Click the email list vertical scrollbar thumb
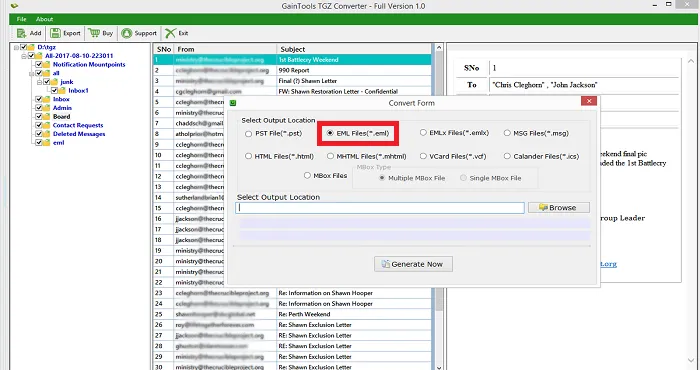700x370 pixels. pyautogui.click(x=439, y=181)
